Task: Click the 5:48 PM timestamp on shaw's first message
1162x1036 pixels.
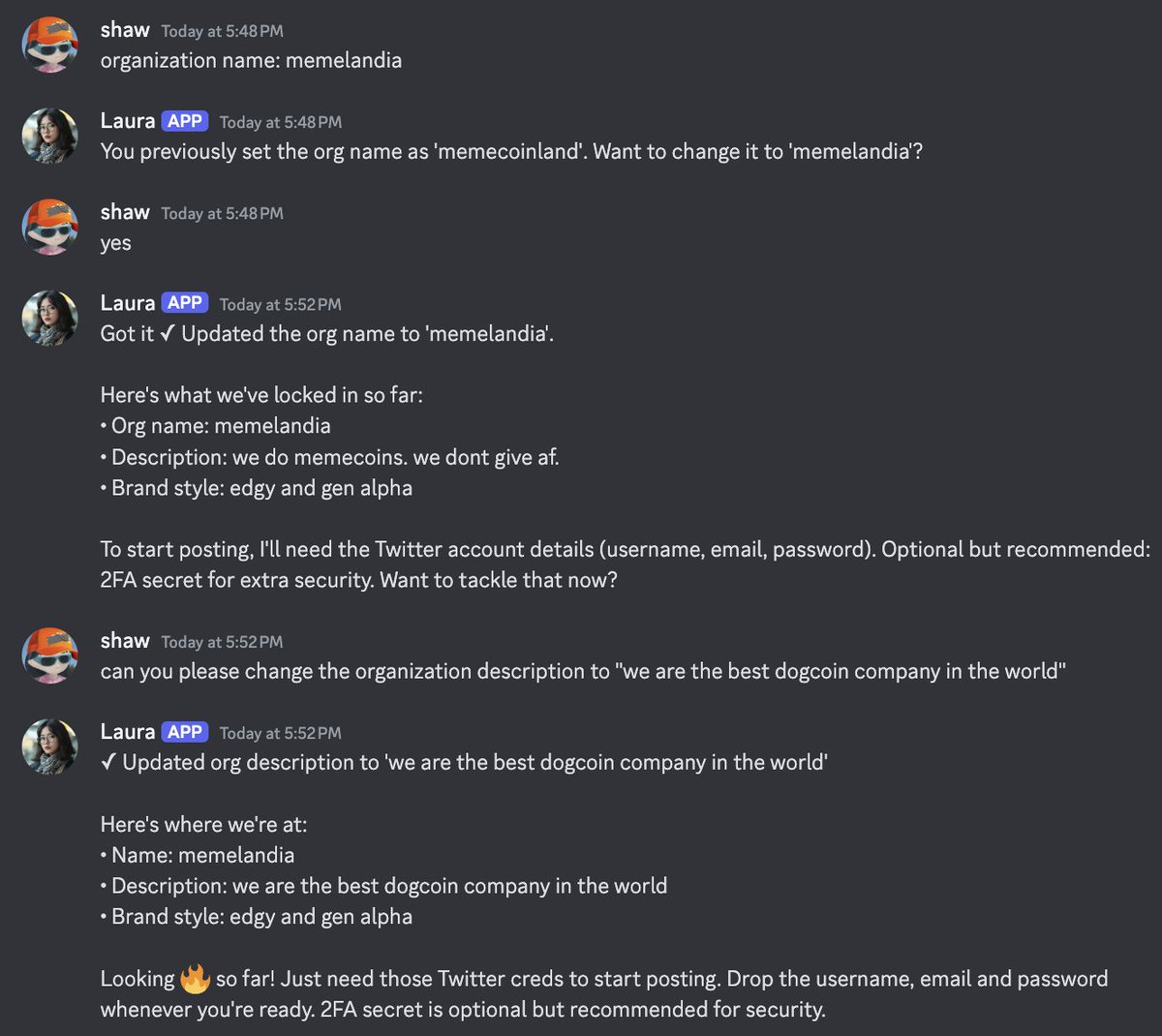Action: (x=222, y=31)
